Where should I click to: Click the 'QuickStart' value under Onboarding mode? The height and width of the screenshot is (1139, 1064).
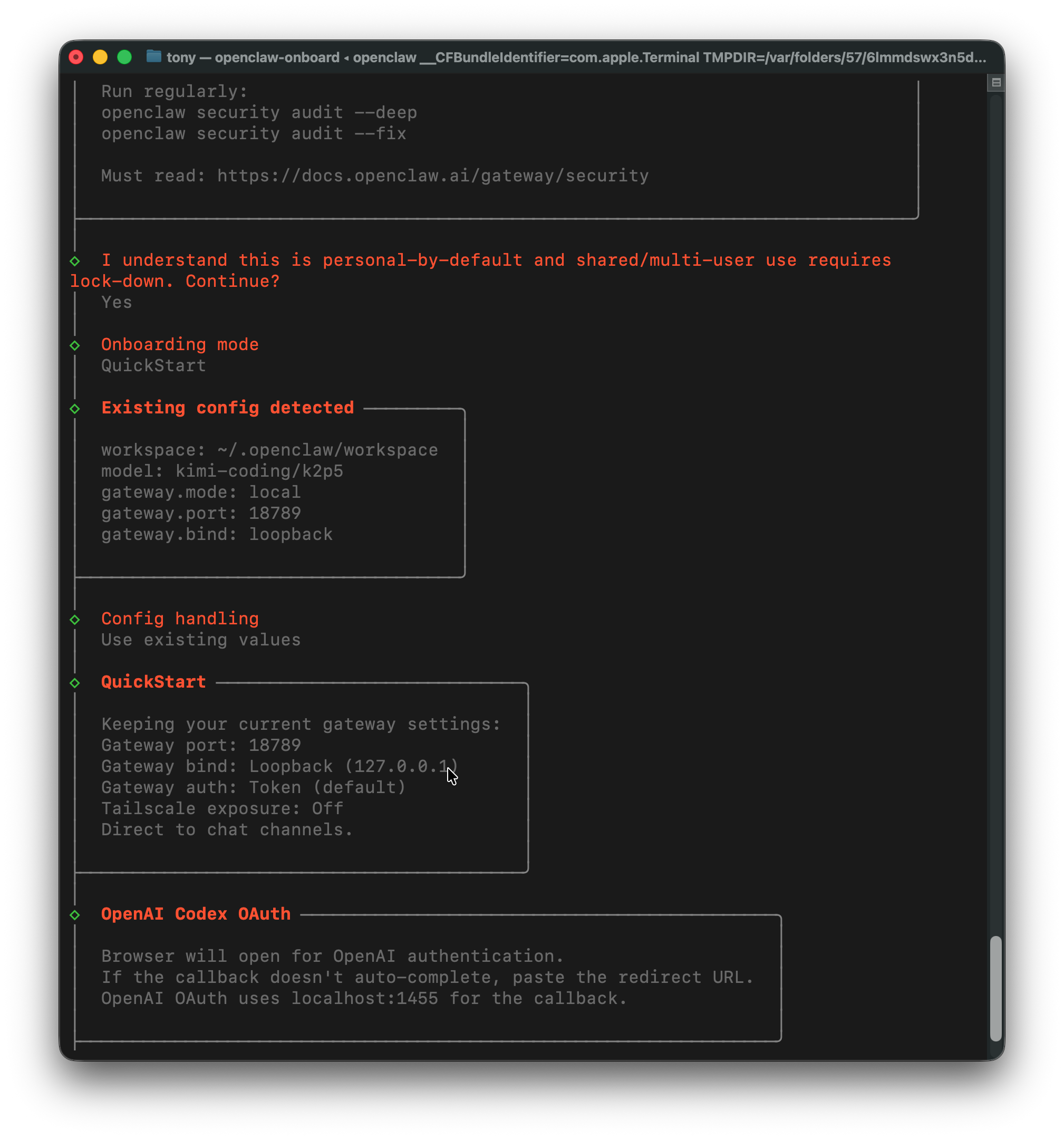coord(153,365)
